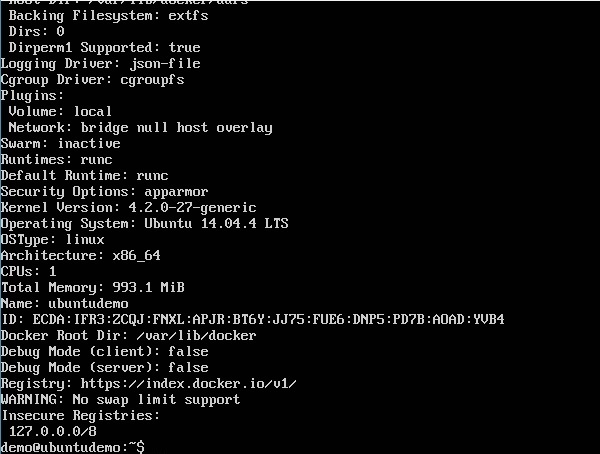Click the Network bridge null host overlay line
Screen dimensions: 600x454
point(140,127)
